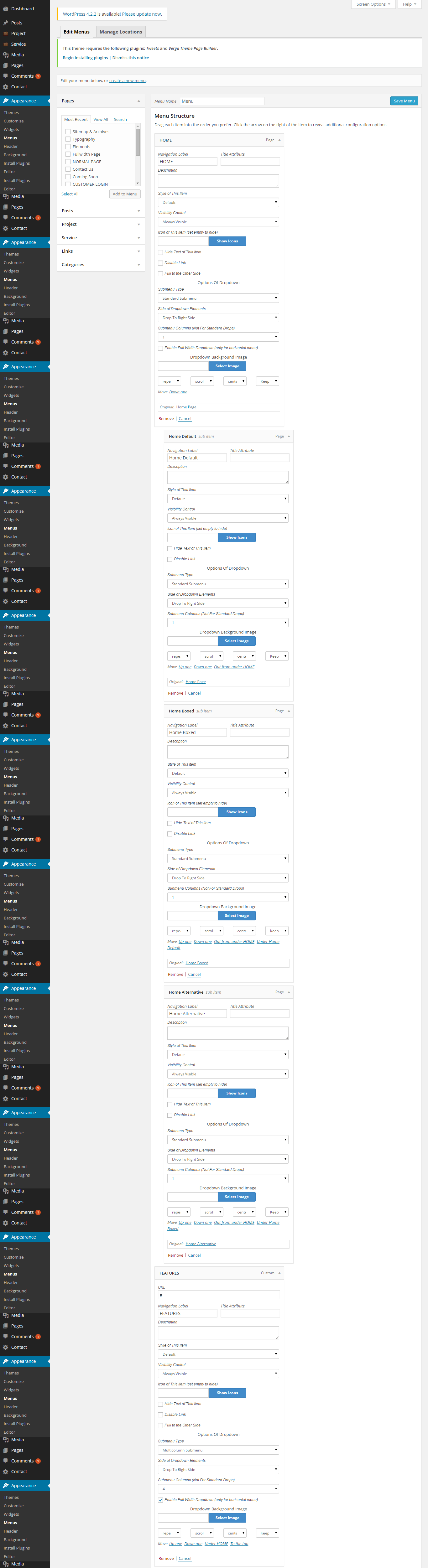
Task: Select the Coming Soon page checkbox
Action: tap(68, 177)
